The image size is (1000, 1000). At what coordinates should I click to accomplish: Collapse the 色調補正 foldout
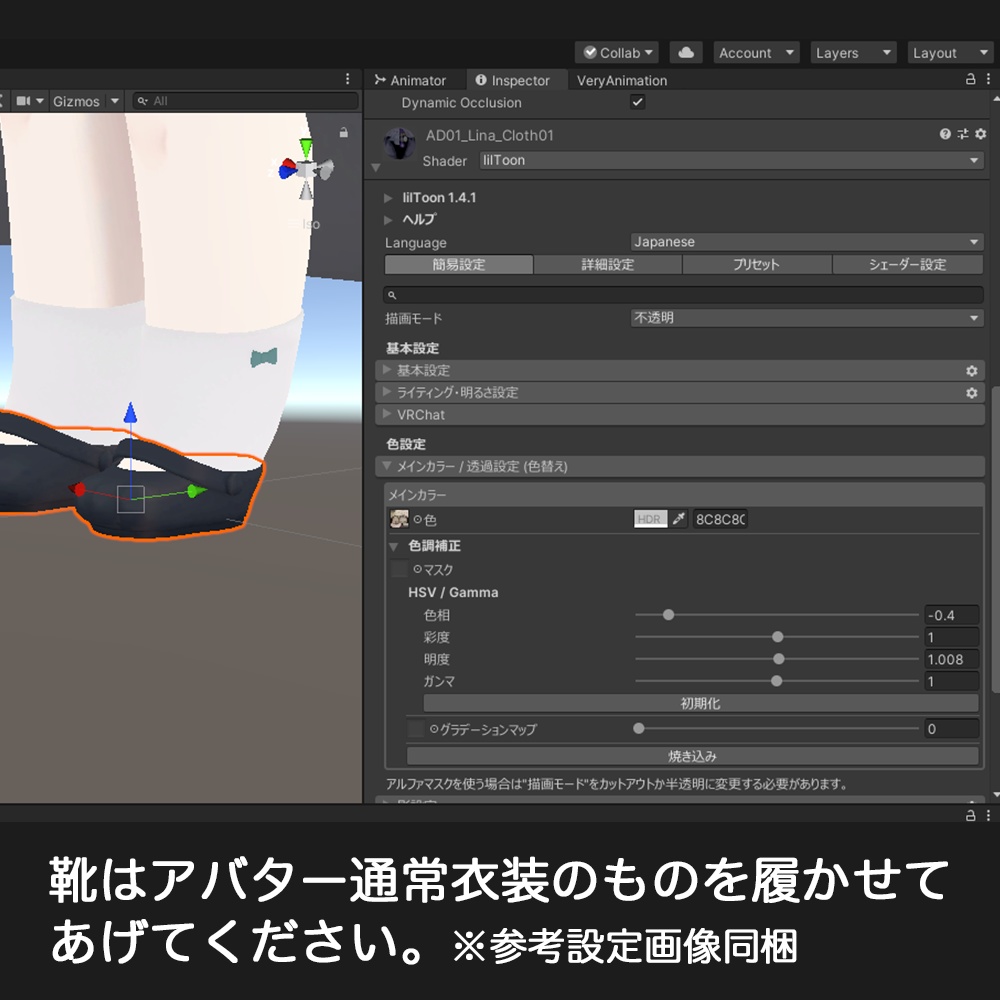tap(394, 547)
